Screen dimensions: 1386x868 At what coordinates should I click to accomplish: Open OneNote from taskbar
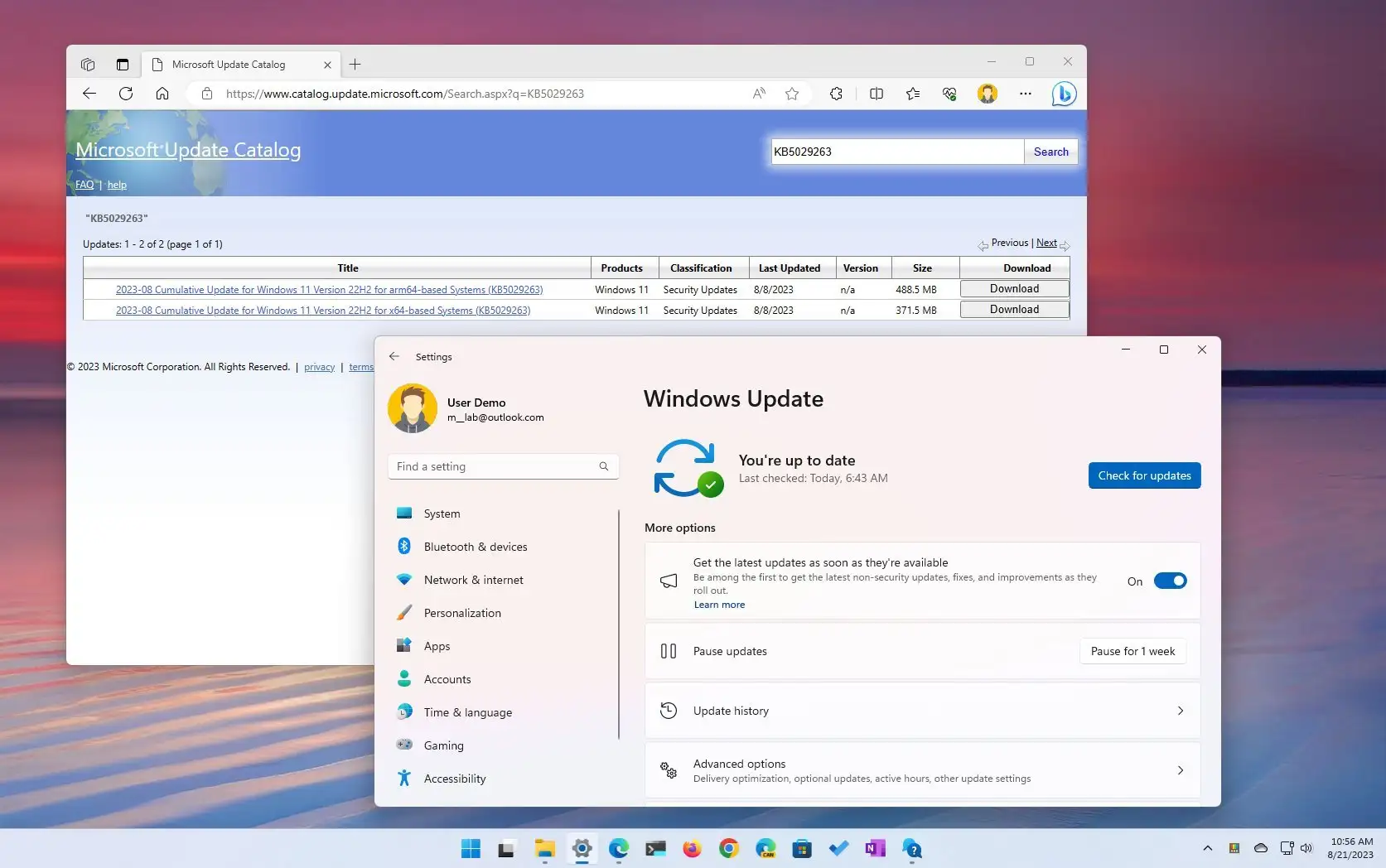(x=876, y=848)
